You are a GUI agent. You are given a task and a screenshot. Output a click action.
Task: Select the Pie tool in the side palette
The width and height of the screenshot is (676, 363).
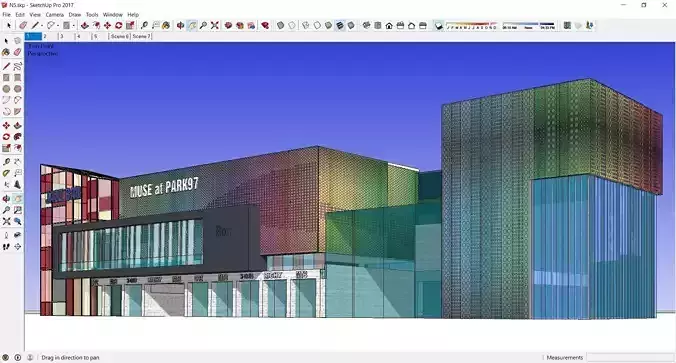pos(17,111)
